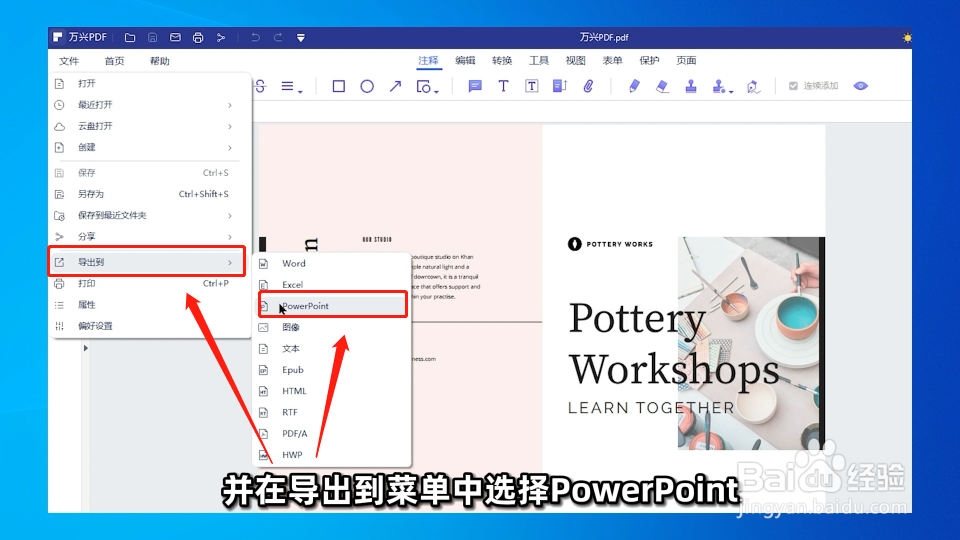
Task: Open the 帮助 menu
Action: coord(160,61)
